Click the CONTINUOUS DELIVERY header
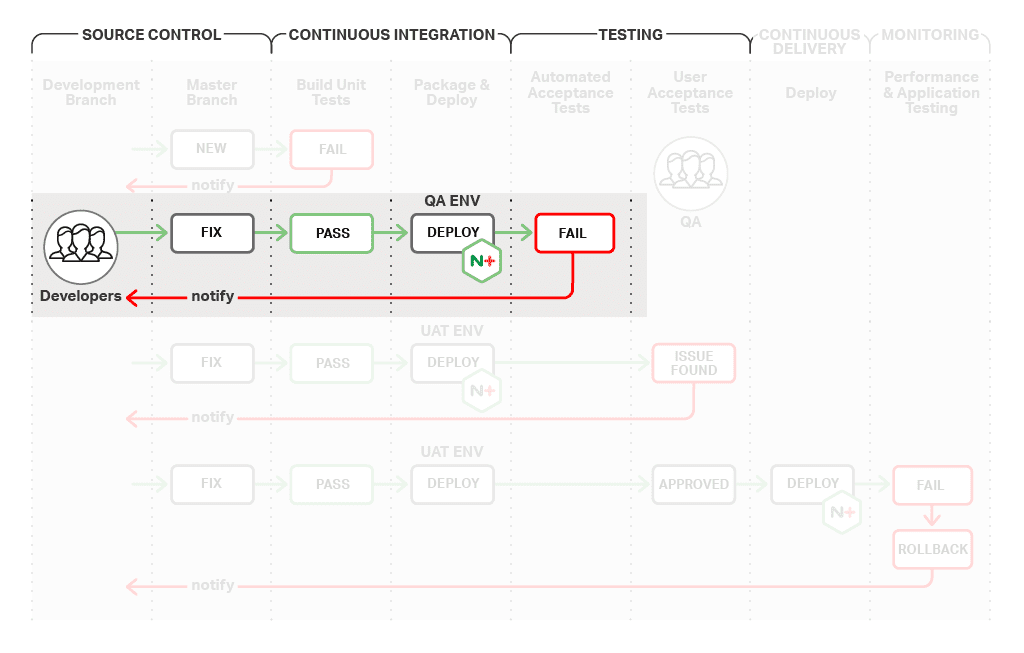1024x653 pixels. [810, 42]
